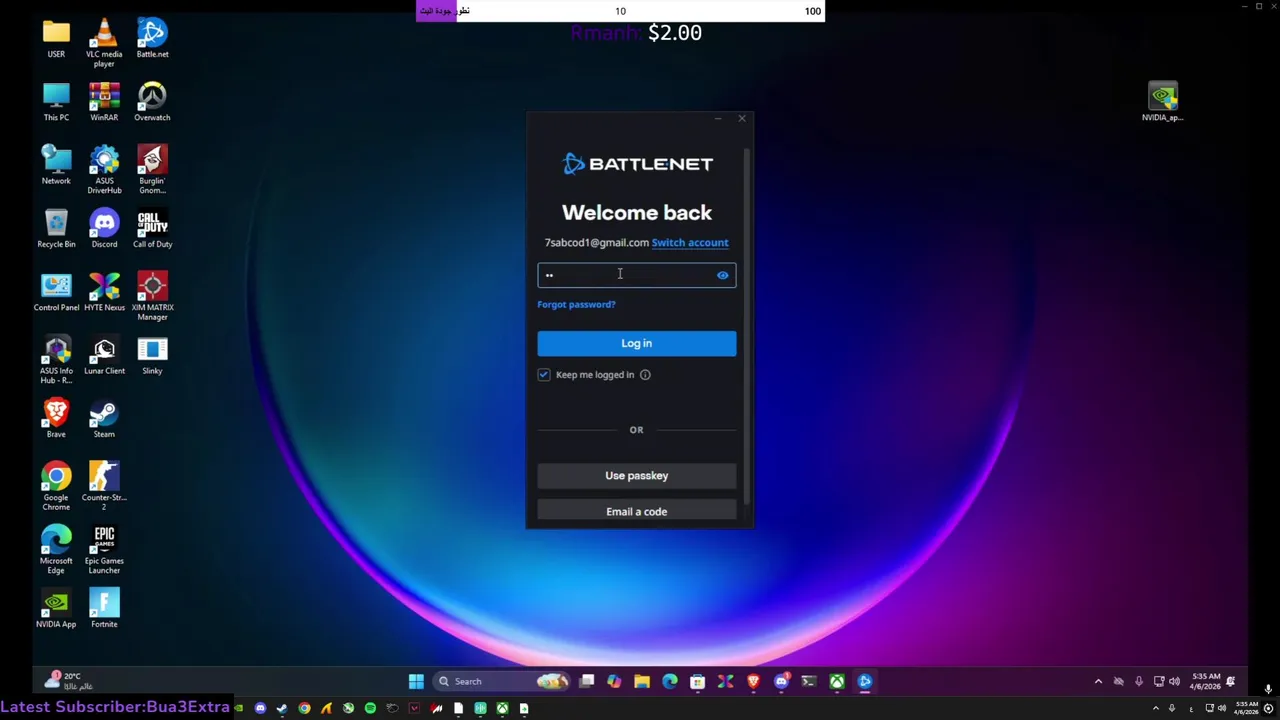Open Discord from taskbar
Screen dimensions: 1280x720
click(x=781, y=682)
